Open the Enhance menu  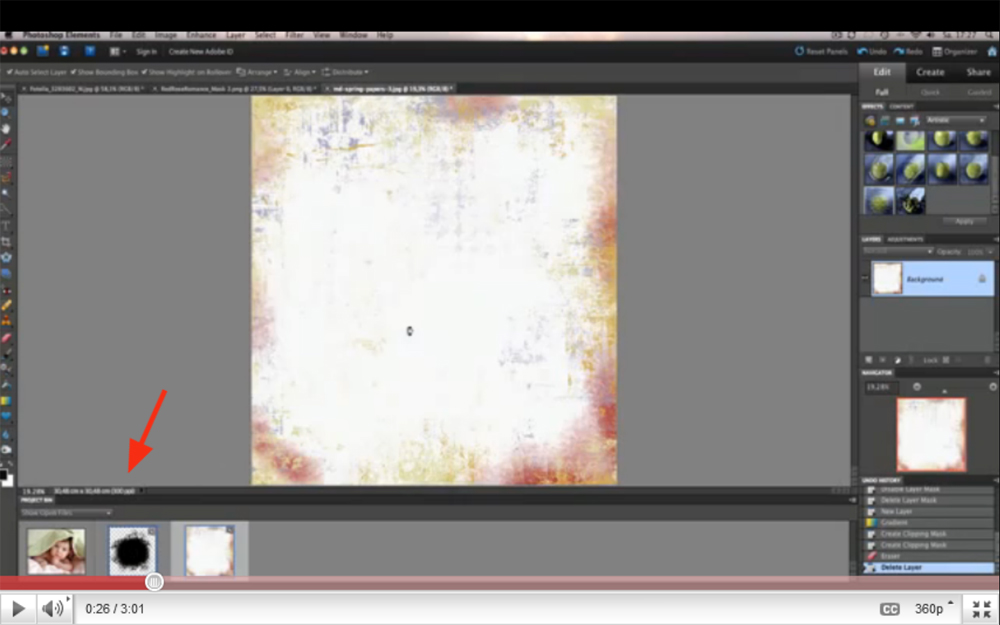point(201,34)
